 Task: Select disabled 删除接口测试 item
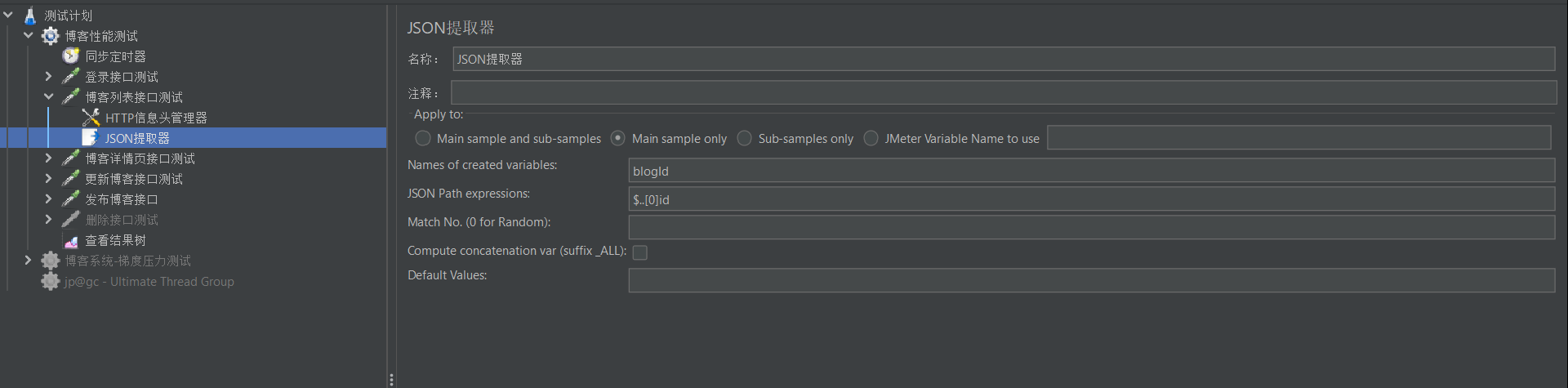point(122,220)
